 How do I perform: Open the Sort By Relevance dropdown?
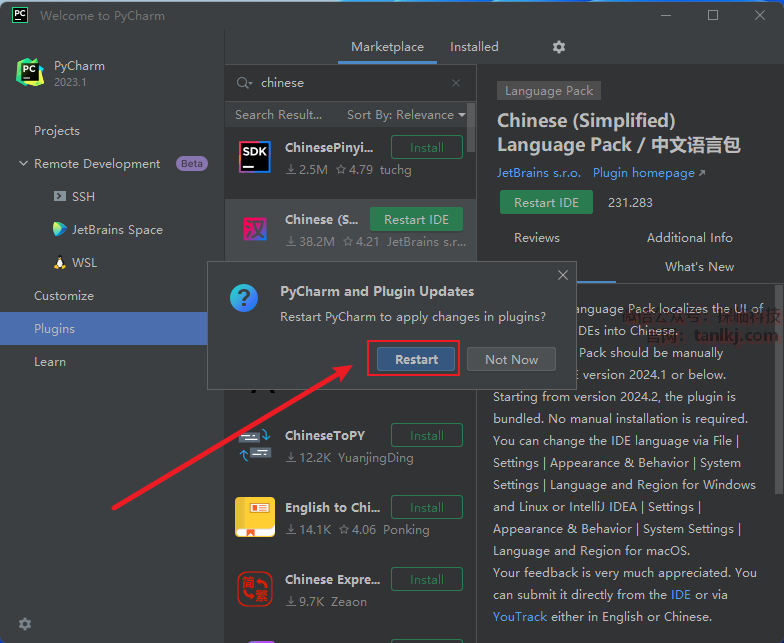[406, 115]
